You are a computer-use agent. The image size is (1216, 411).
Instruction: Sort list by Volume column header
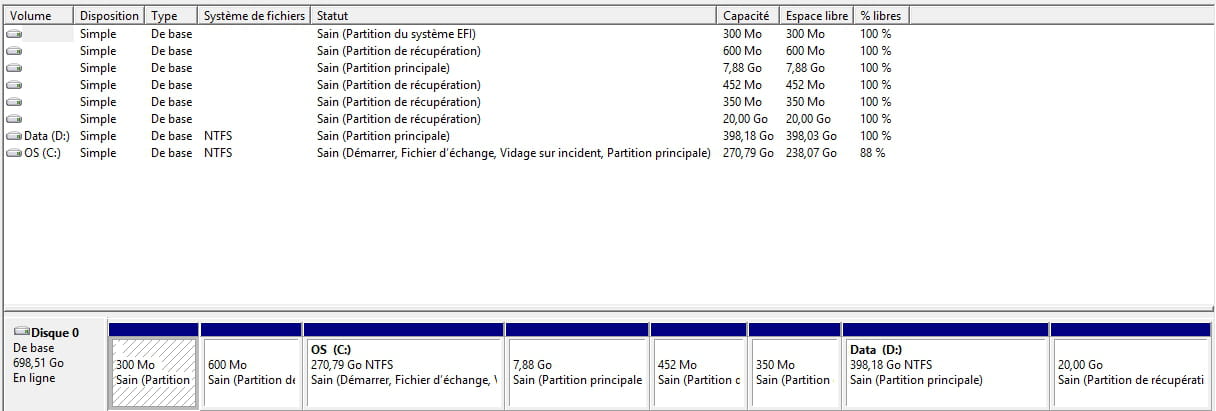[x=38, y=16]
